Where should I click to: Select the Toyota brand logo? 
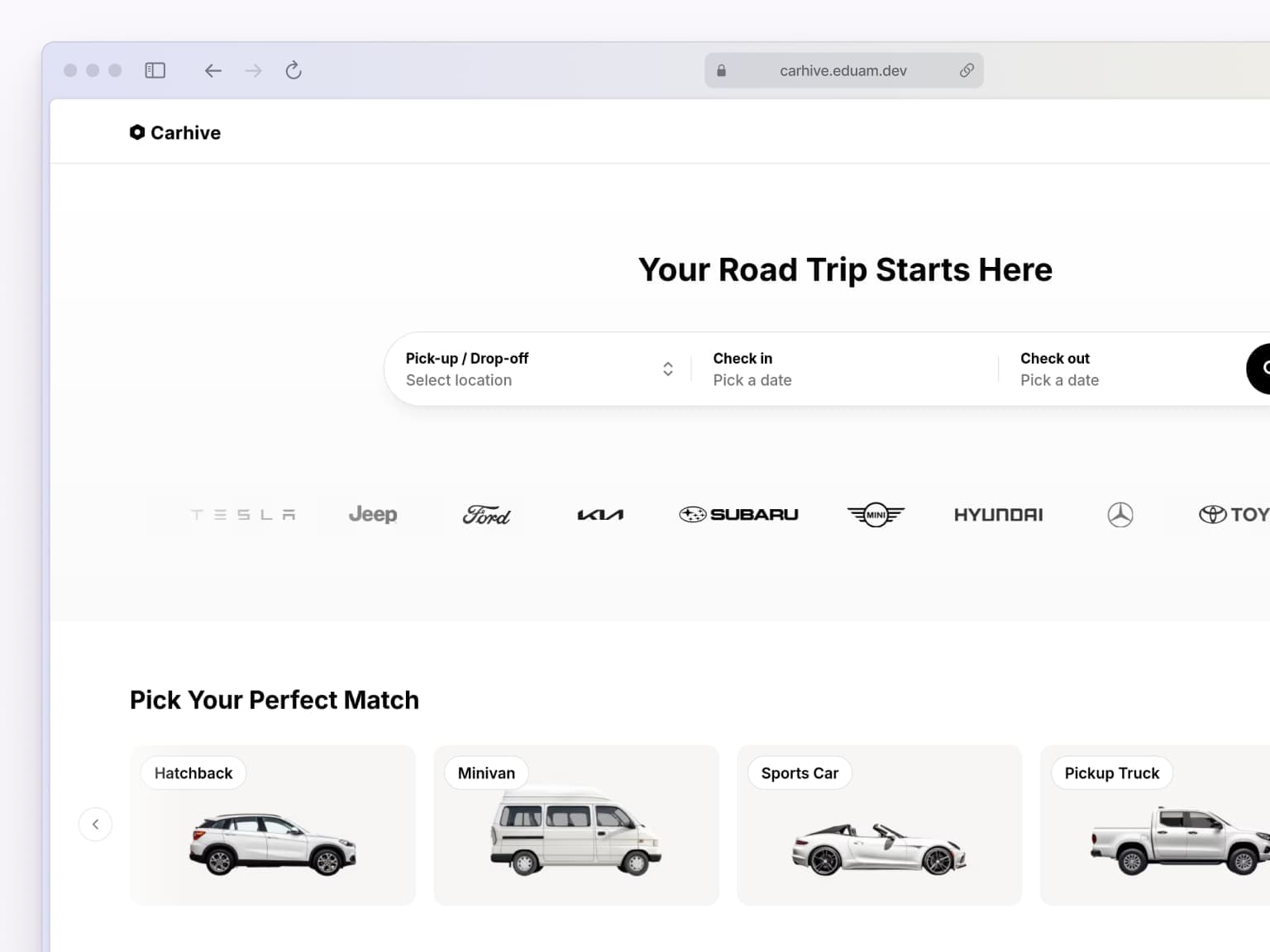1234,515
